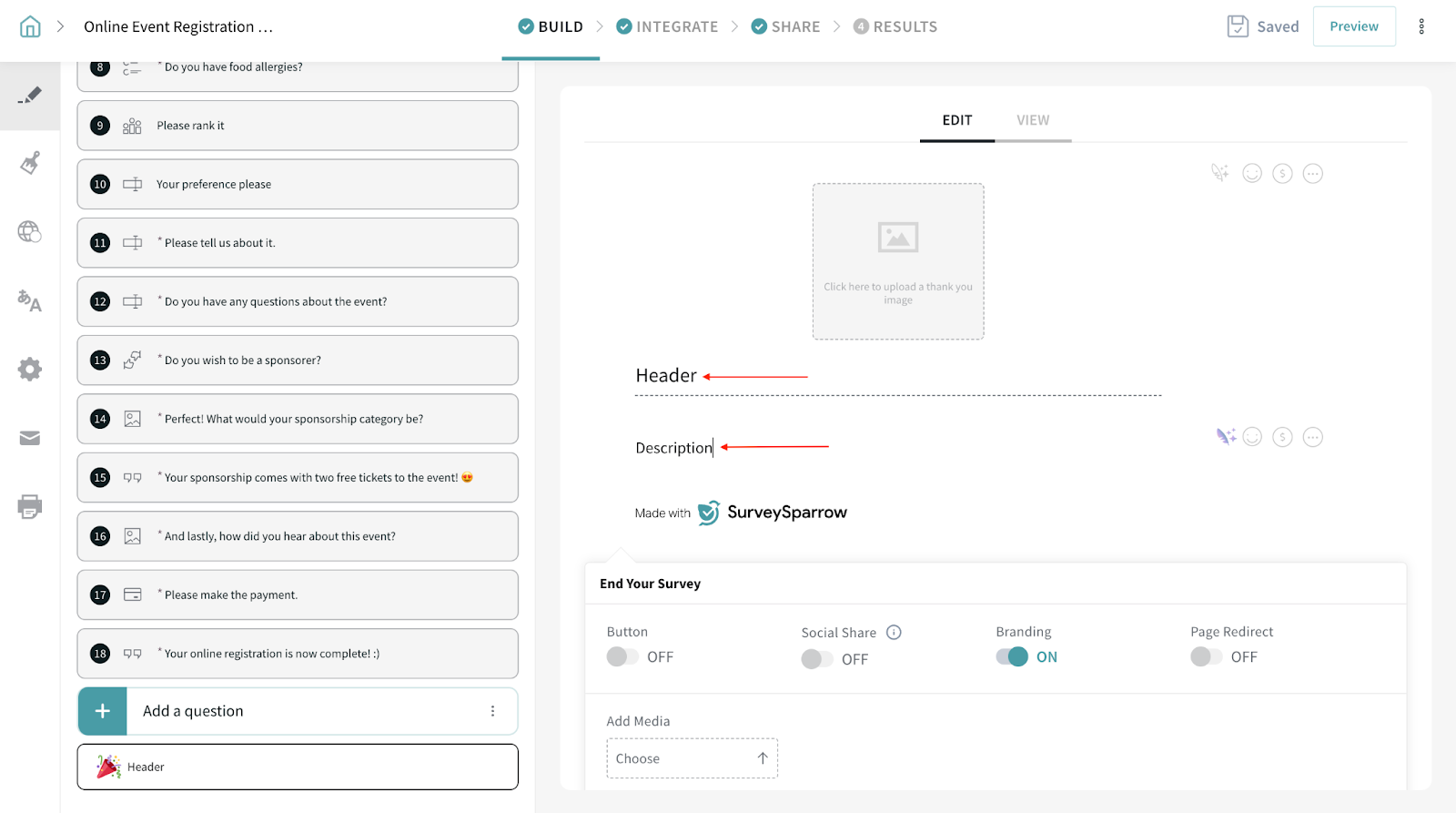Open the settings gear in sidebar
The height and width of the screenshot is (813, 1456).
[x=30, y=369]
